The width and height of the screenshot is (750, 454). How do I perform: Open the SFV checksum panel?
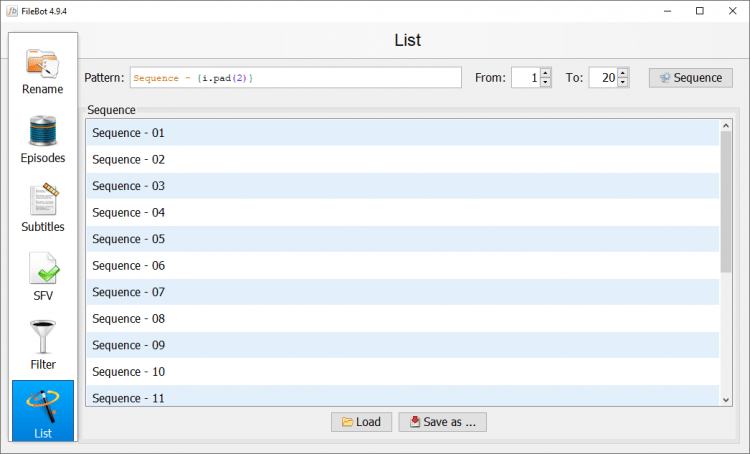[x=43, y=277]
